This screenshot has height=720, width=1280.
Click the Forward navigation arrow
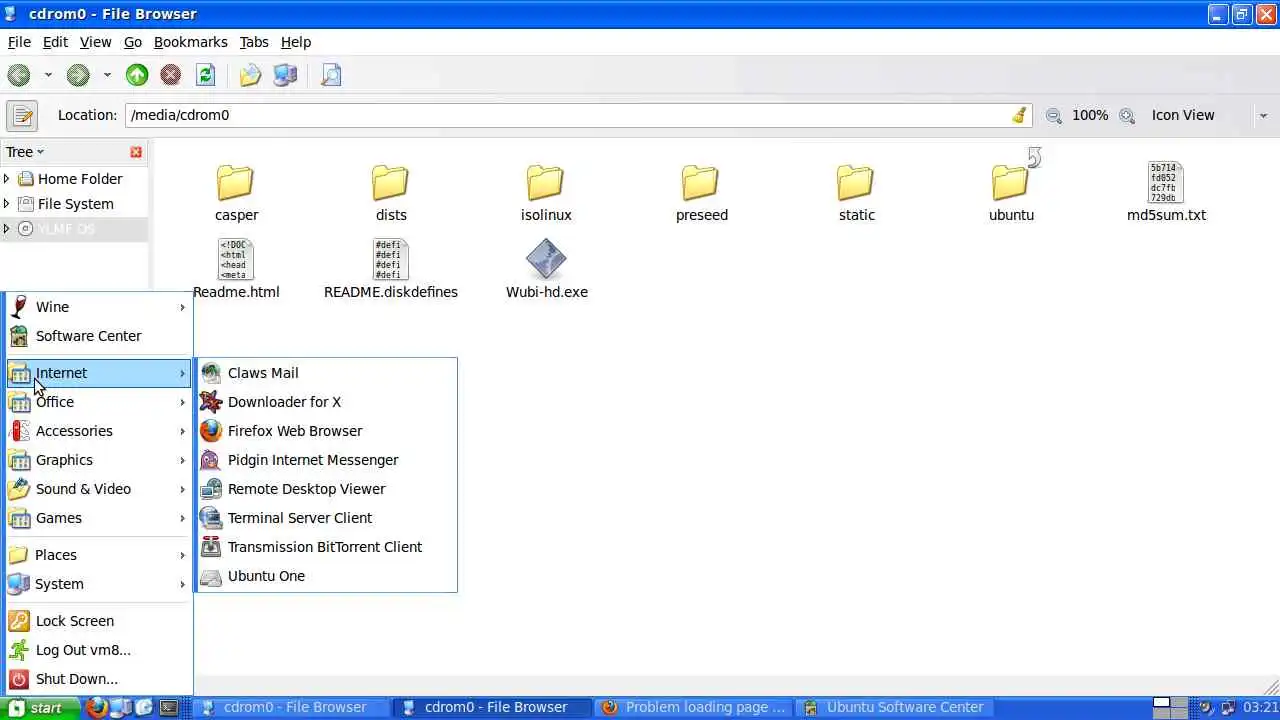78,75
